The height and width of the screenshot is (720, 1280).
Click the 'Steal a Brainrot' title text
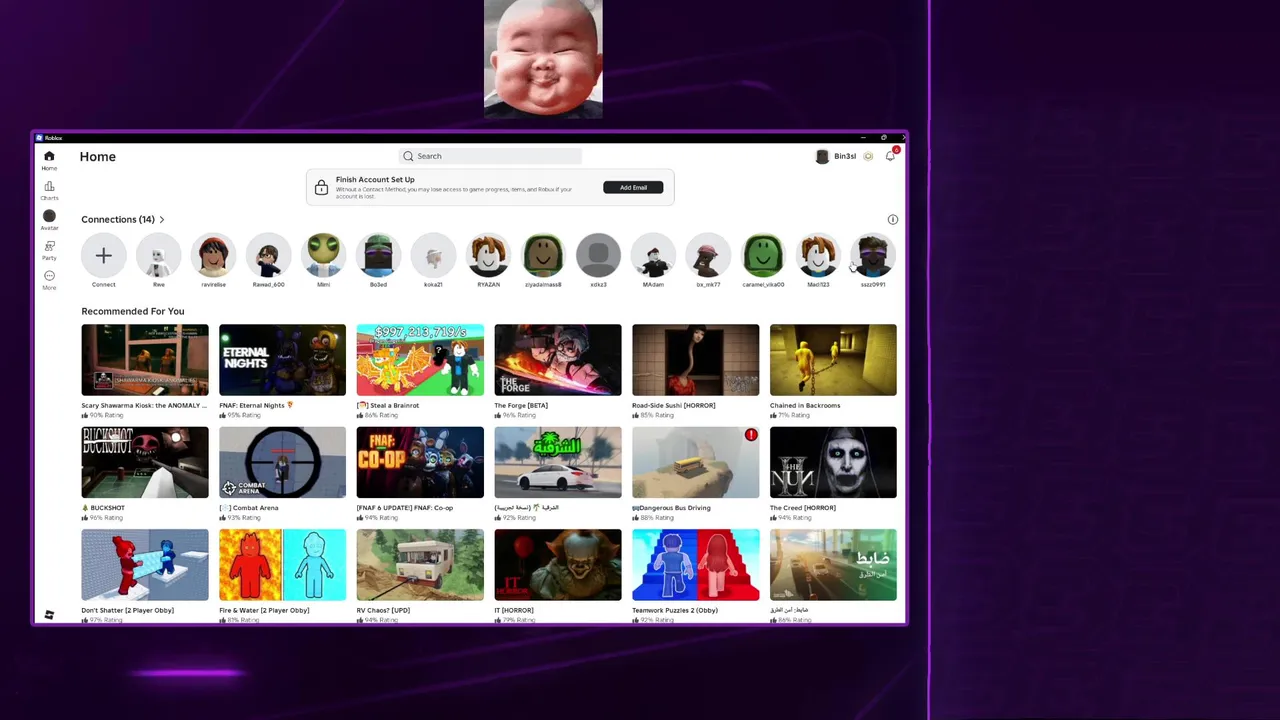[x=393, y=405]
